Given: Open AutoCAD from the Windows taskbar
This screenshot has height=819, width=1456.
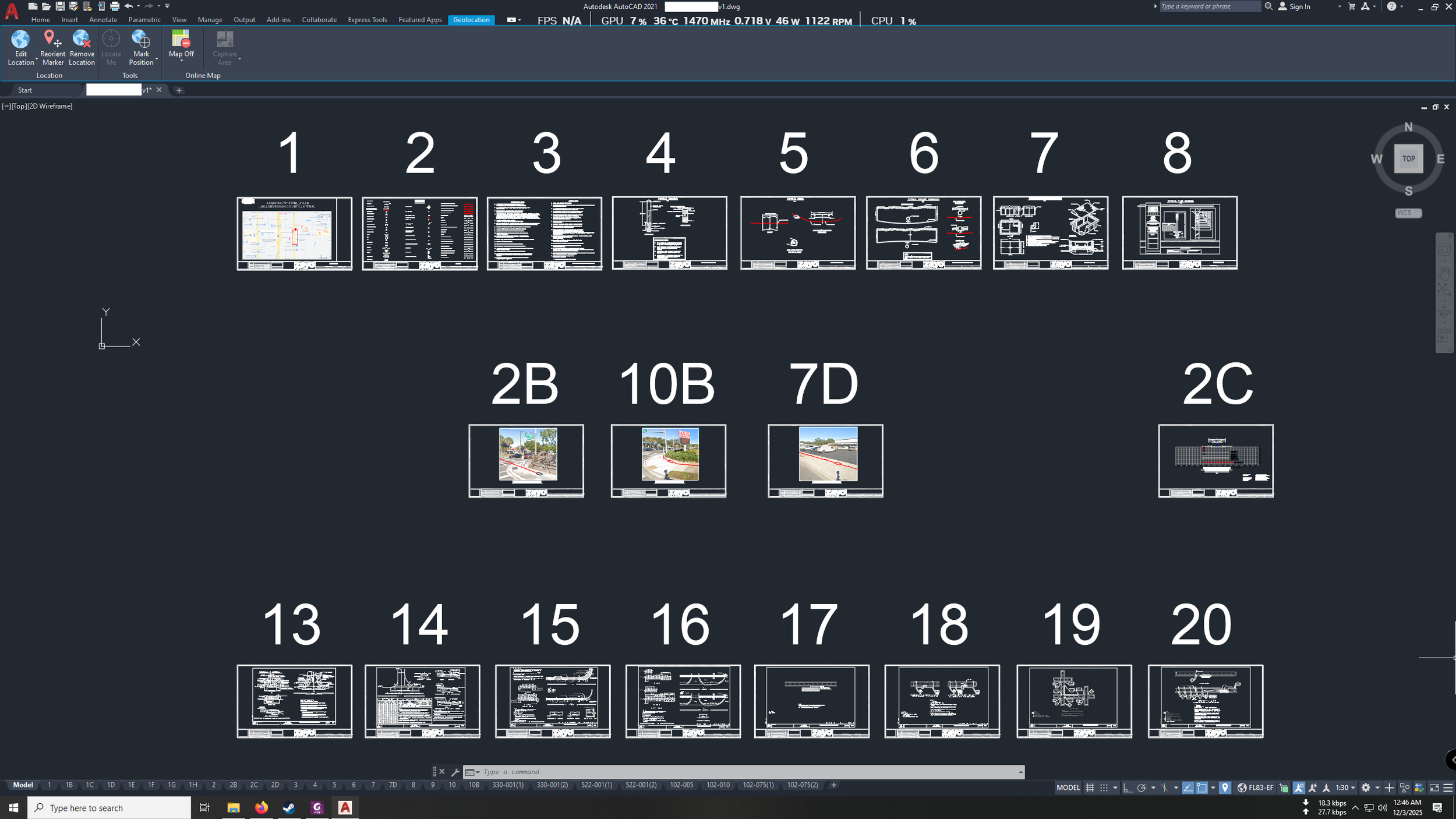Looking at the screenshot, I should pos(345,807).
